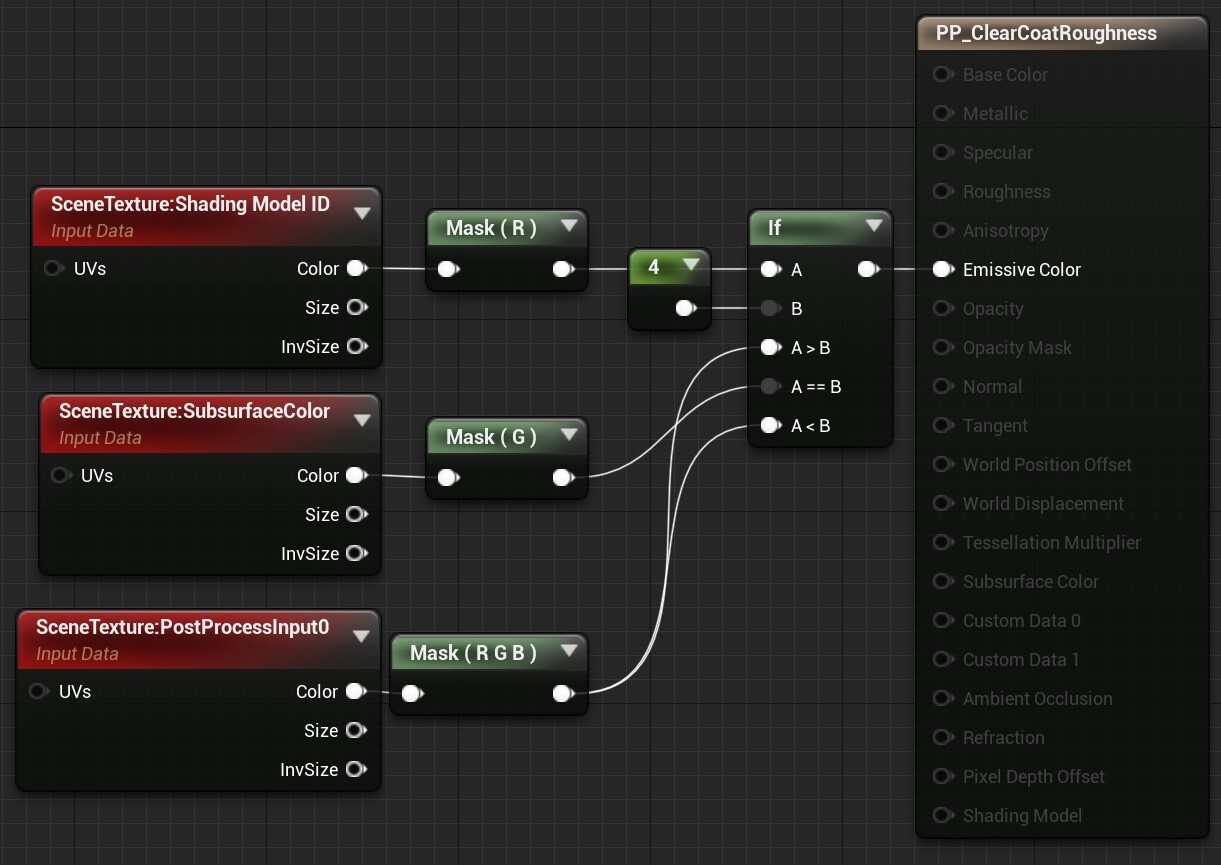Screen dimensions: 1221x865
Task: Click the Refraction input pin
Action: click(942, 737)
